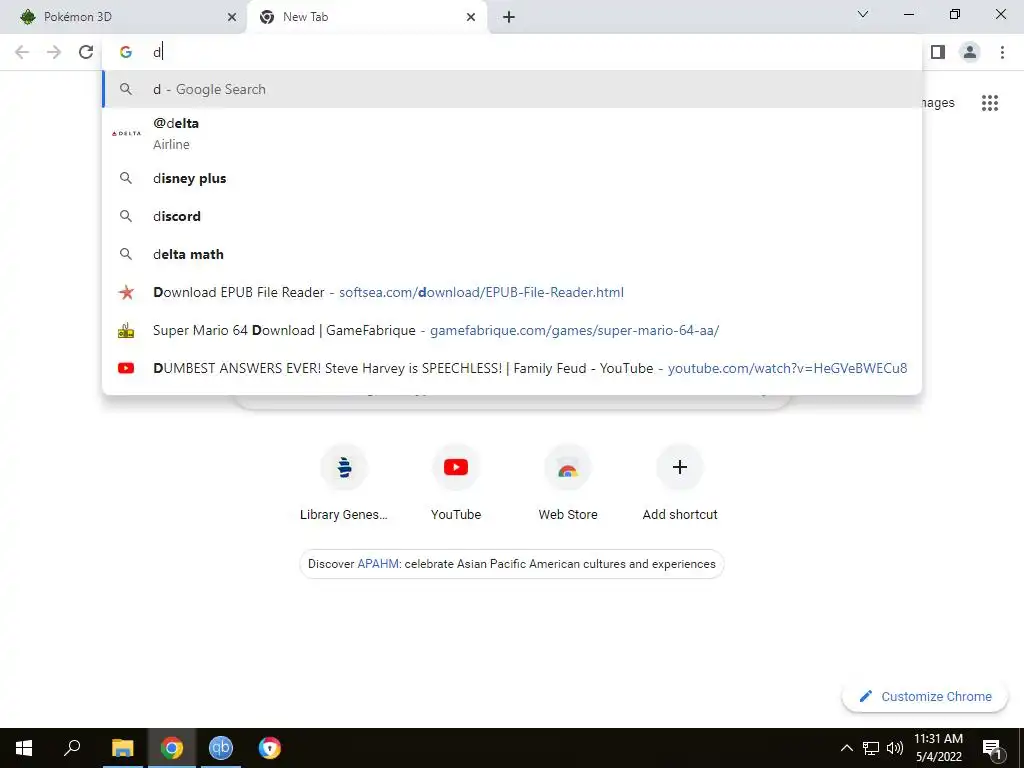
Task: Close the New Tab tab
Action: click(x=471, y=17)
